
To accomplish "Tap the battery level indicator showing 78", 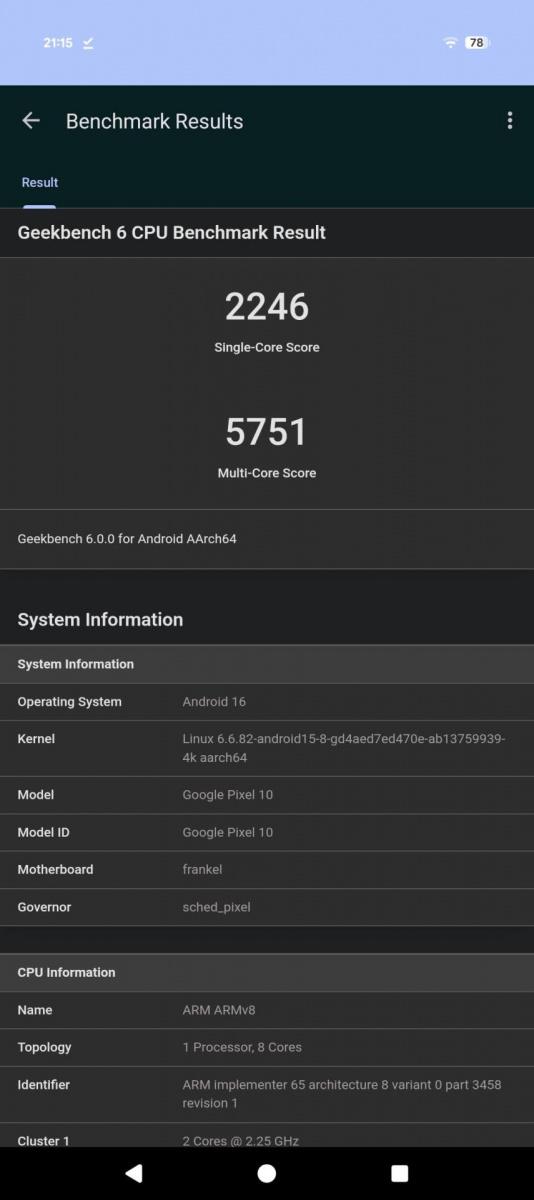I will pyautogui.click(x=477, y=43).
